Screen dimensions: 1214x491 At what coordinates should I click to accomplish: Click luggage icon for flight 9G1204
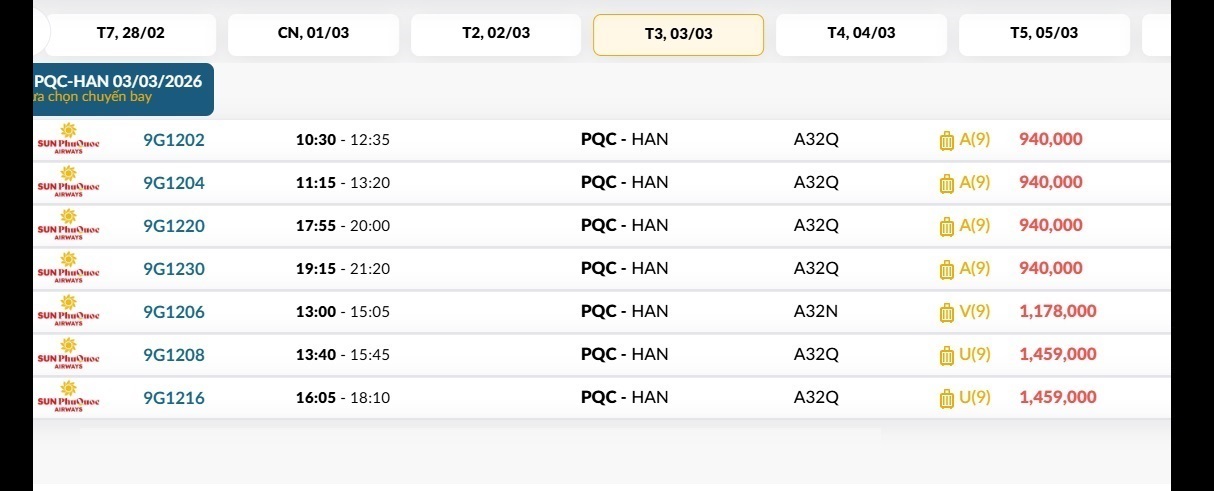(946, 184)
